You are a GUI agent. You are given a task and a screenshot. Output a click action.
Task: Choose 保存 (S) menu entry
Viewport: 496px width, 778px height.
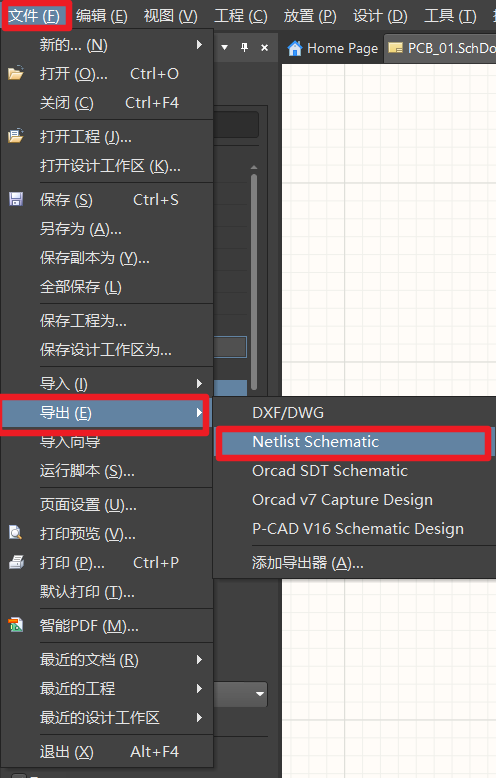(107, 199)
